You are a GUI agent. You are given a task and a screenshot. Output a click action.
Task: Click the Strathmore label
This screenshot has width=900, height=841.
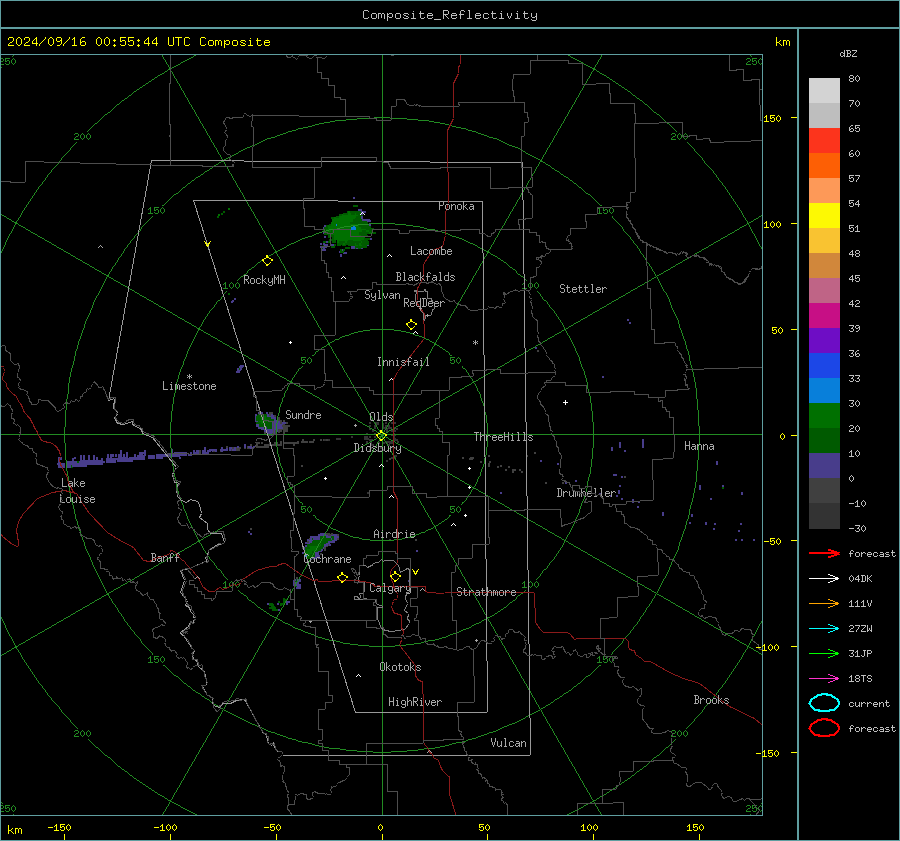pyautogui.click(x=486, y=592)
